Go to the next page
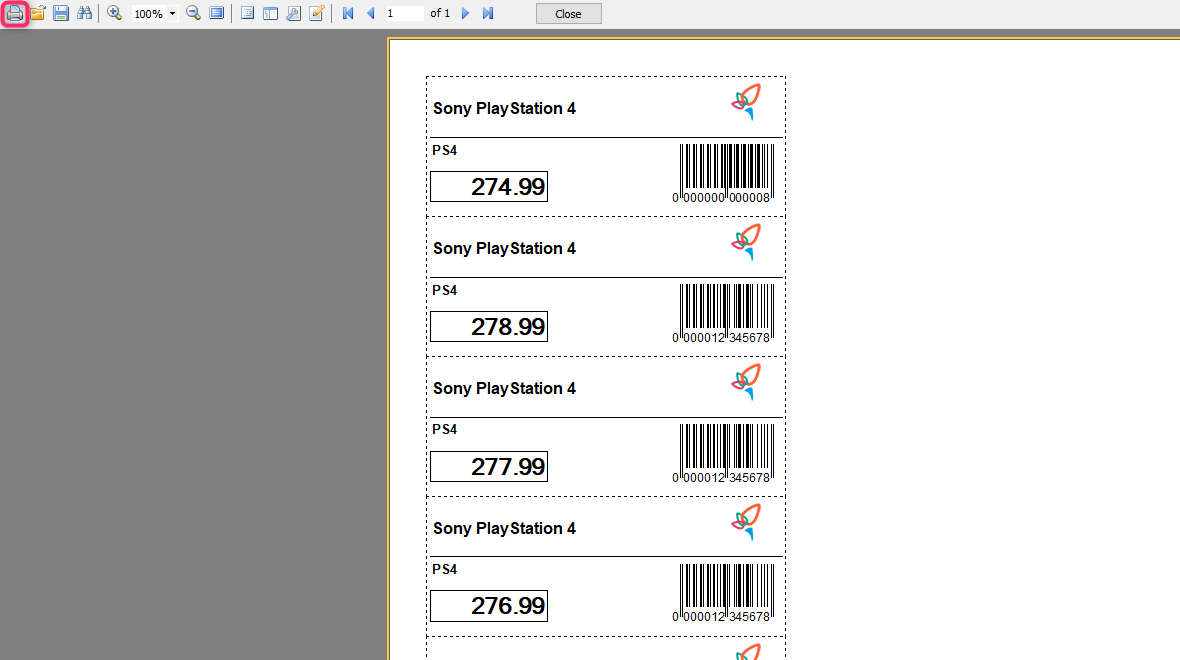Image resolution: width=1180 pixels, height=660 pixels. pyautogui.click(x=465, y=14)
